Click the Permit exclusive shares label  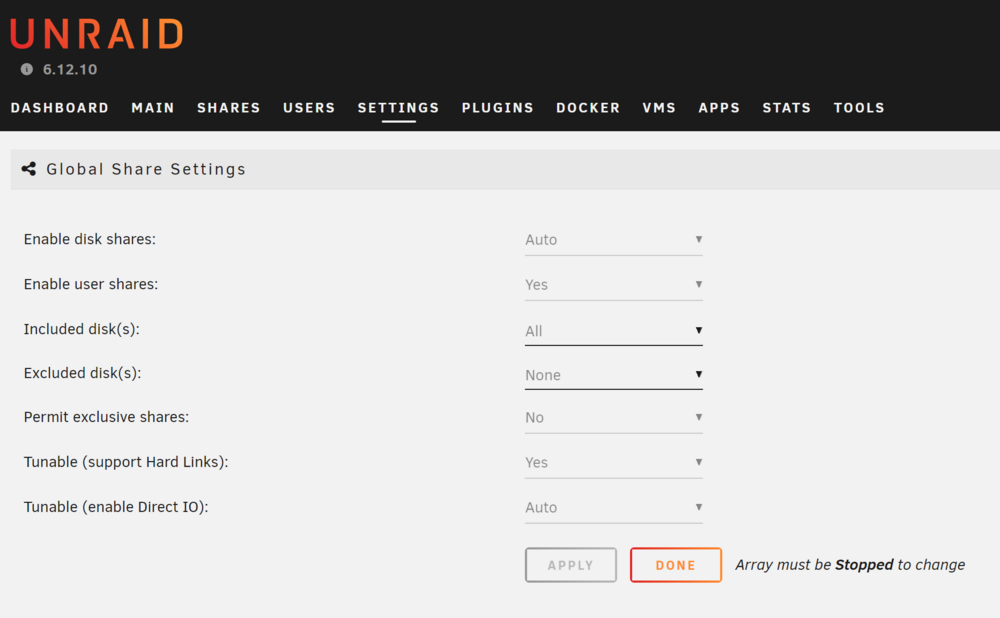107,417
